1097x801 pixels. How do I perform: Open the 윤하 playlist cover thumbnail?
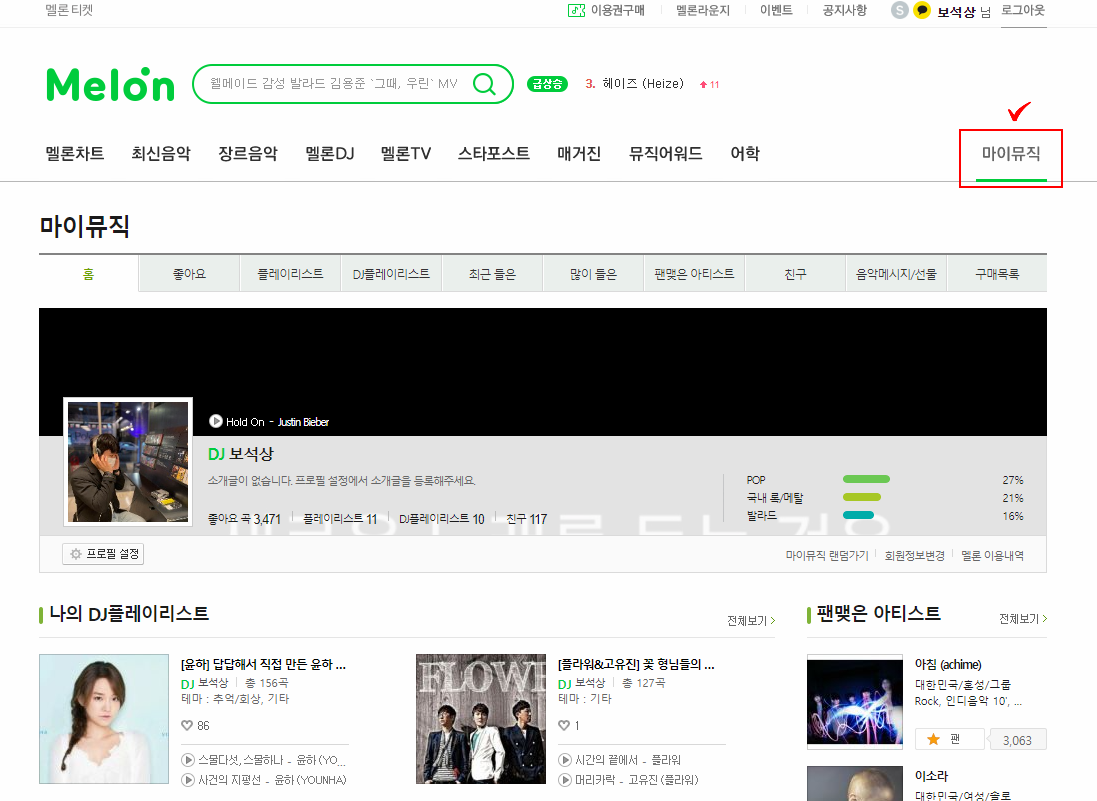[x=104, y=718]
